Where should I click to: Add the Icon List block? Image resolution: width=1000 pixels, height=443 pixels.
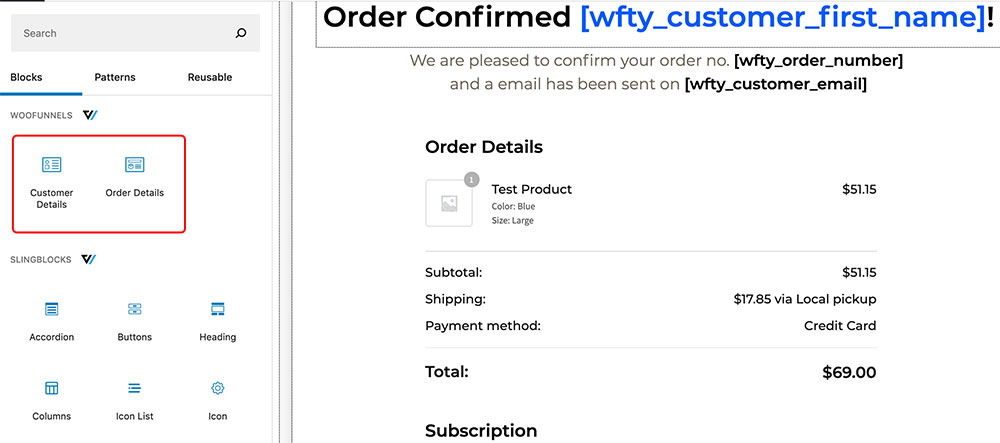(135, 401)
